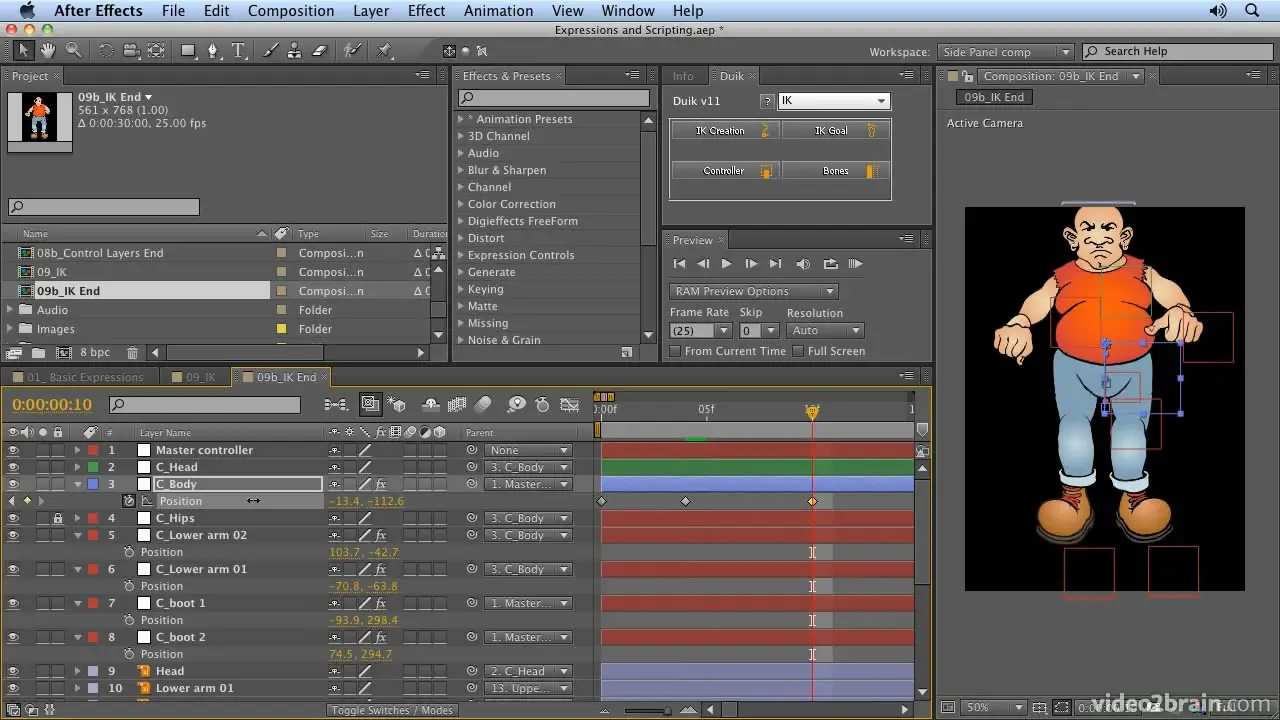Open the Composition menu
Image resolution: width=1280 pixels, height=720 pixels.
291,11
